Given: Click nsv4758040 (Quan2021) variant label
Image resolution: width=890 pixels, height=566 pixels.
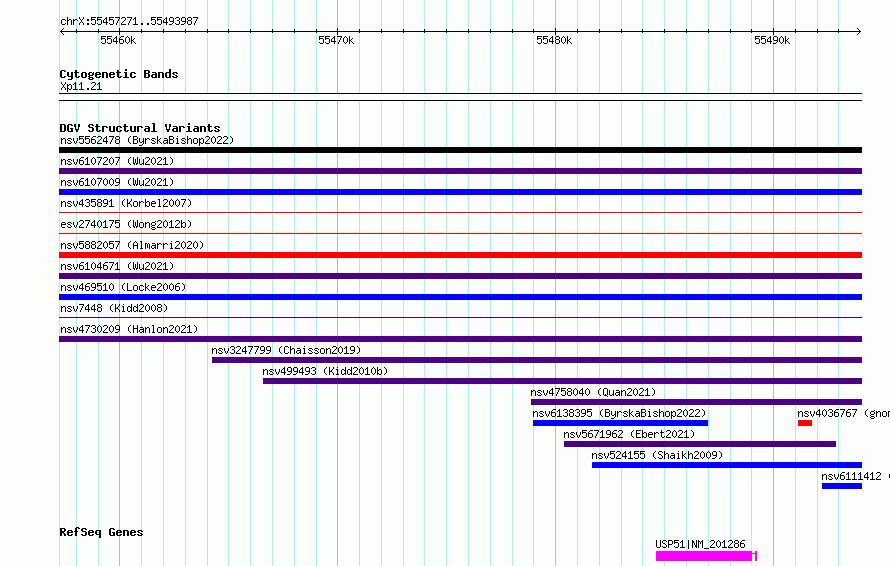Looking at the screenshot, I should click(593, 392).
